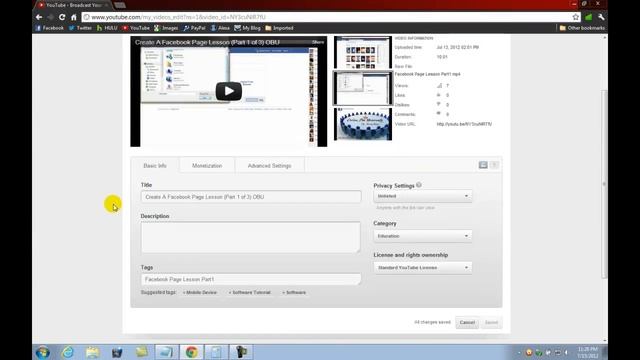Click the green extension icon beside the star

pyautogui.click(x=589, y=17)
